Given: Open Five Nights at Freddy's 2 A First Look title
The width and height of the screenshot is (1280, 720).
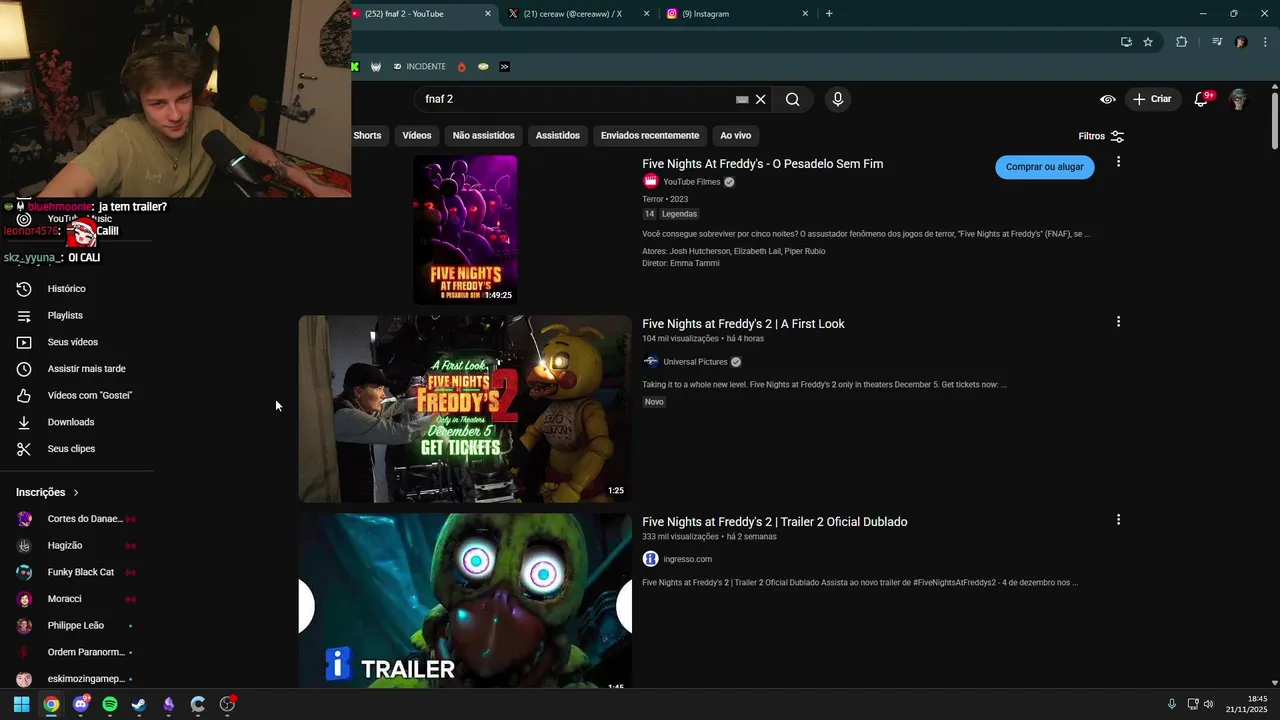Looking at the screenshot, I should [x=743, y=324].
